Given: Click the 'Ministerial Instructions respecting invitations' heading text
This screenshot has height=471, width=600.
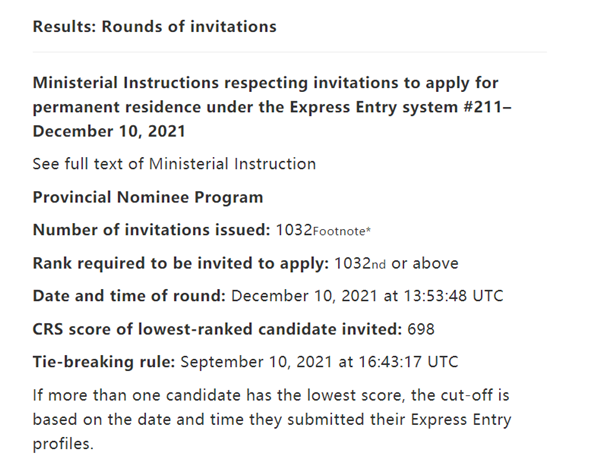Looking at the screenshot, I should 215,83.
